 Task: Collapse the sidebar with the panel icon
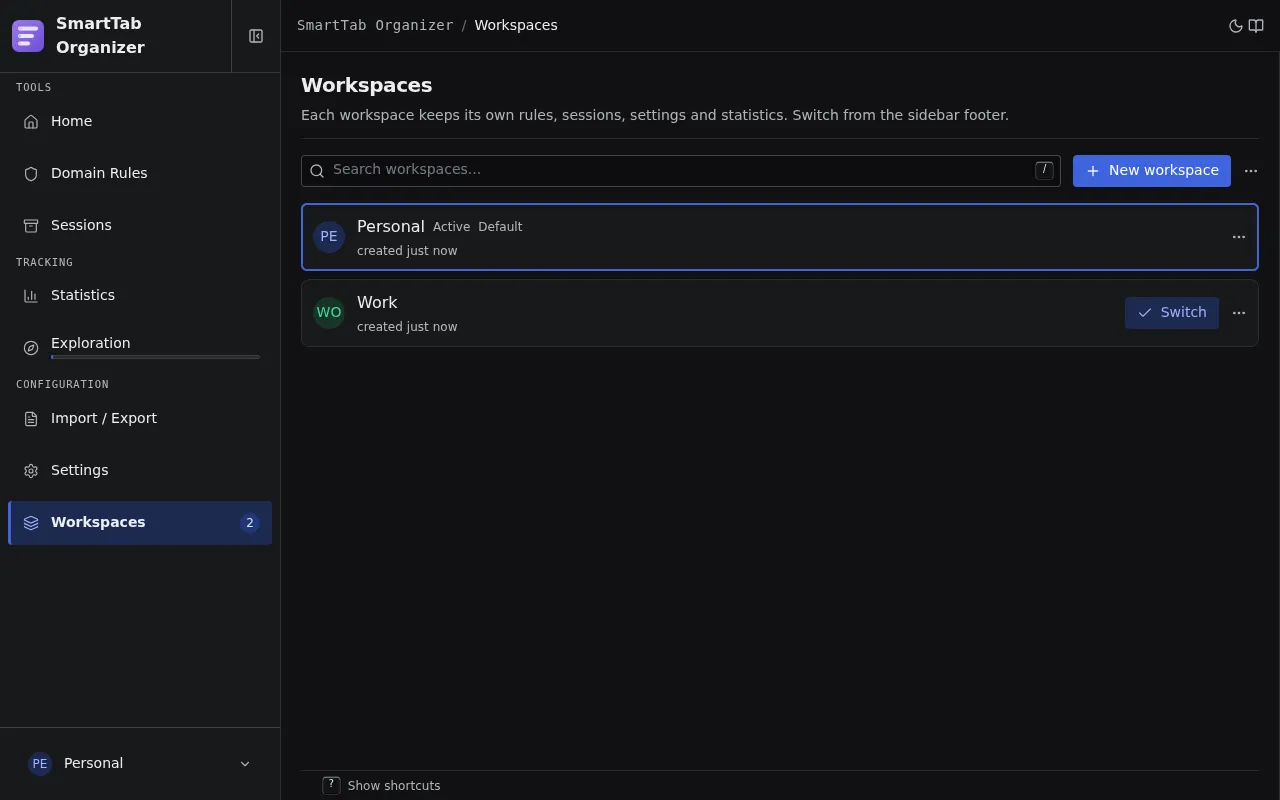click(256, 36)
